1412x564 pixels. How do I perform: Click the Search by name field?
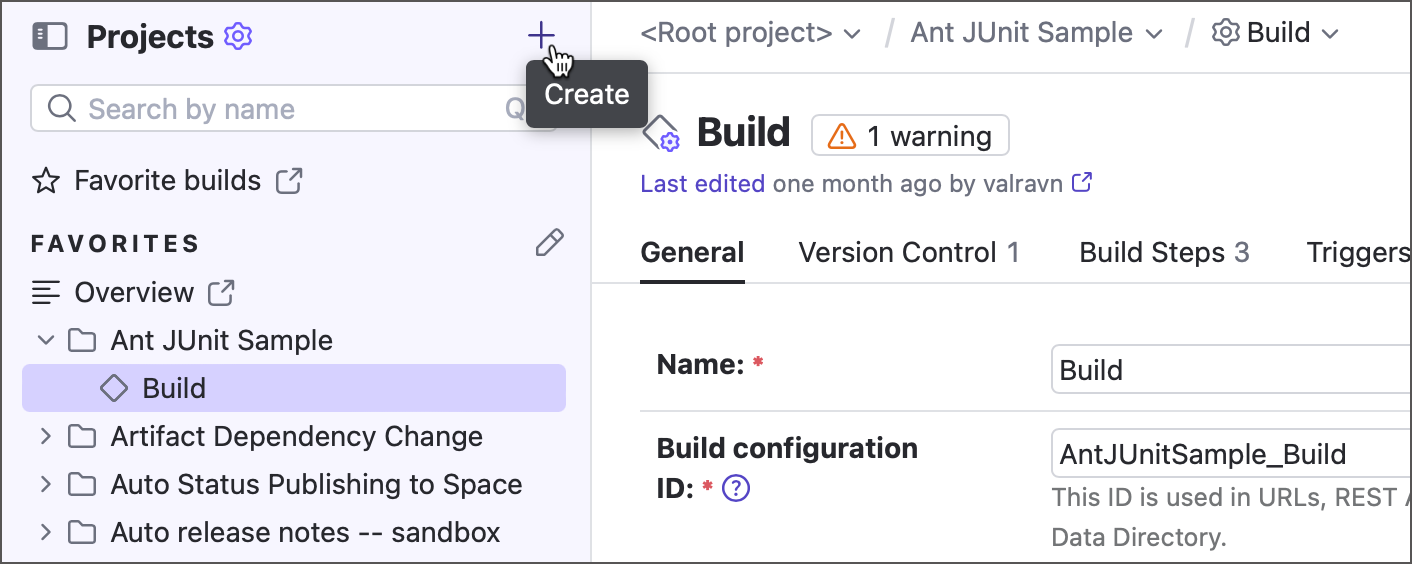[280, 109]
